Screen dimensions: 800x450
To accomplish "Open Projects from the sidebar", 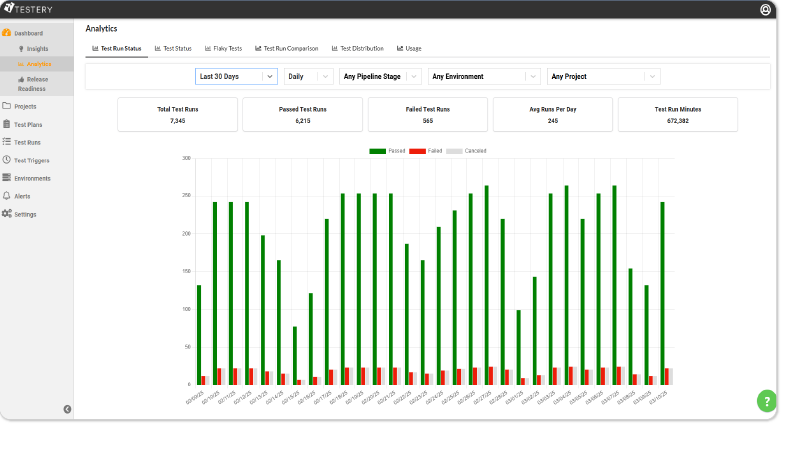I will pos(26,106).
